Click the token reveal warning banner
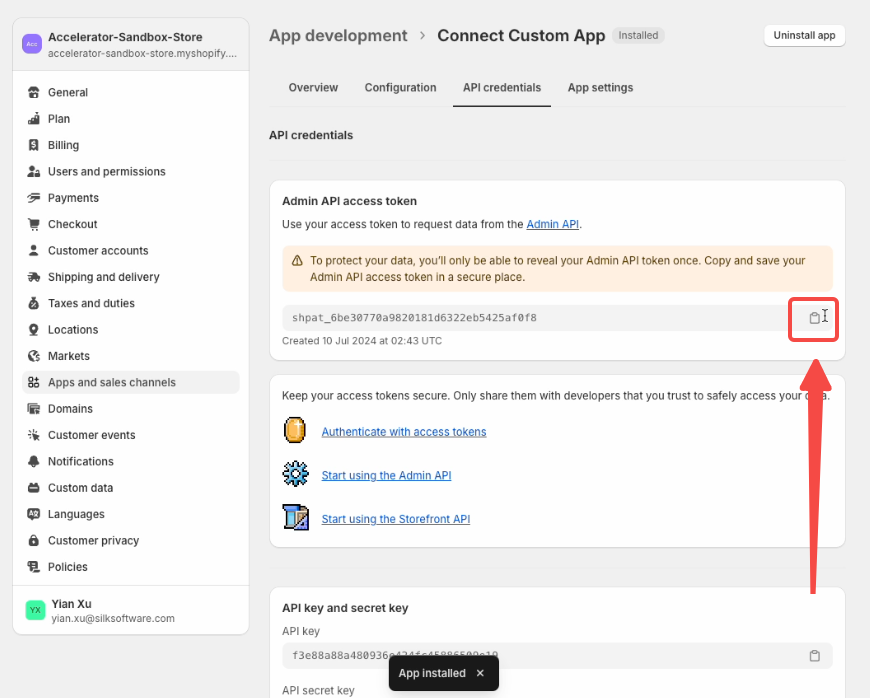Image resolution: width=870 pixels, height=698 pixels. tap(557, 269)
